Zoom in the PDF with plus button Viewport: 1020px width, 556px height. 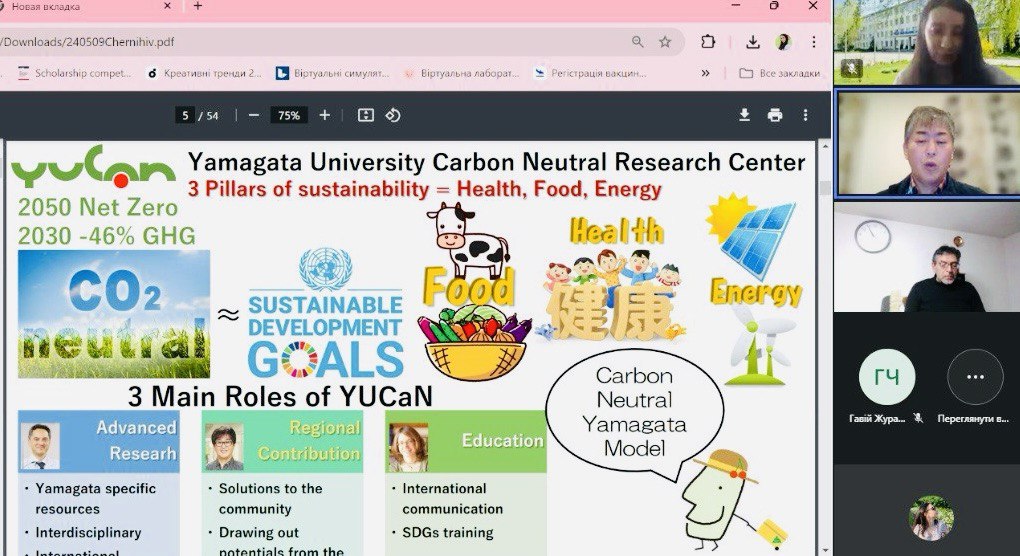tap(324, 116)
